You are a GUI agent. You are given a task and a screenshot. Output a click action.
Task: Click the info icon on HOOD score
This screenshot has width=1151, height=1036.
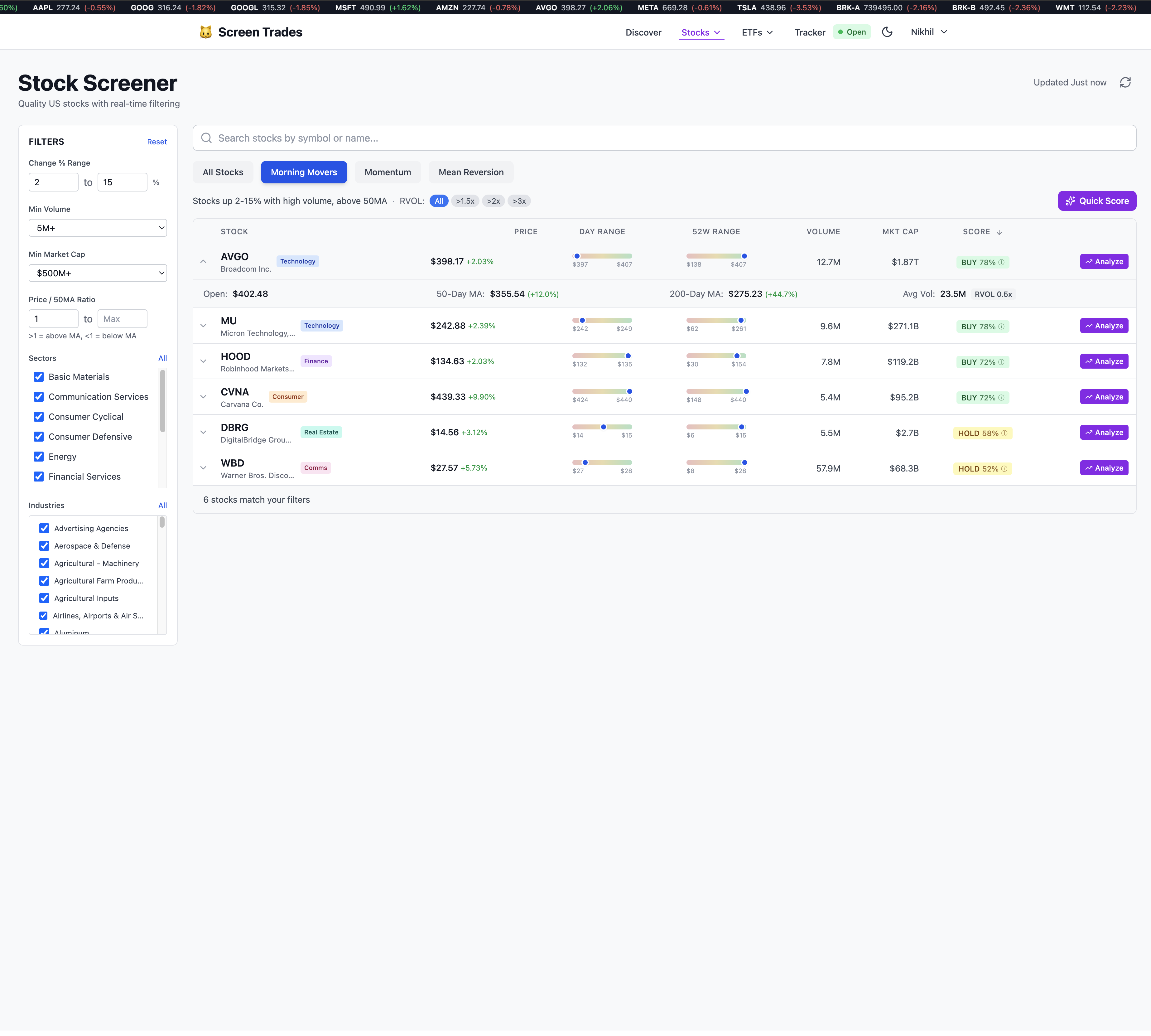point(1001,361)
